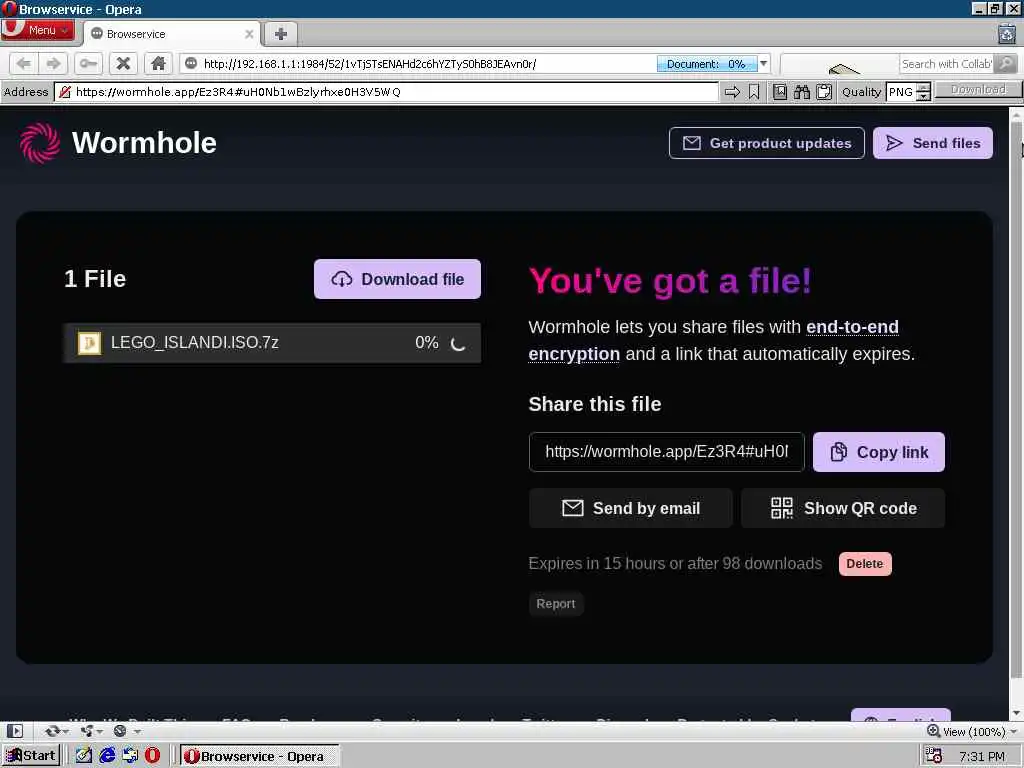
Task: Click the Get product updates button
Action: 767,143
